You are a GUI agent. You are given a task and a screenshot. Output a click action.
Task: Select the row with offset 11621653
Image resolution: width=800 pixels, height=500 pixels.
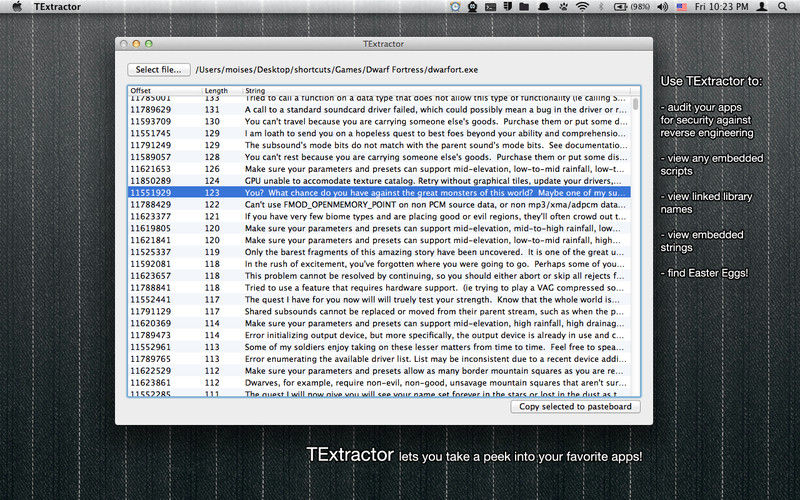coord(379,169)
